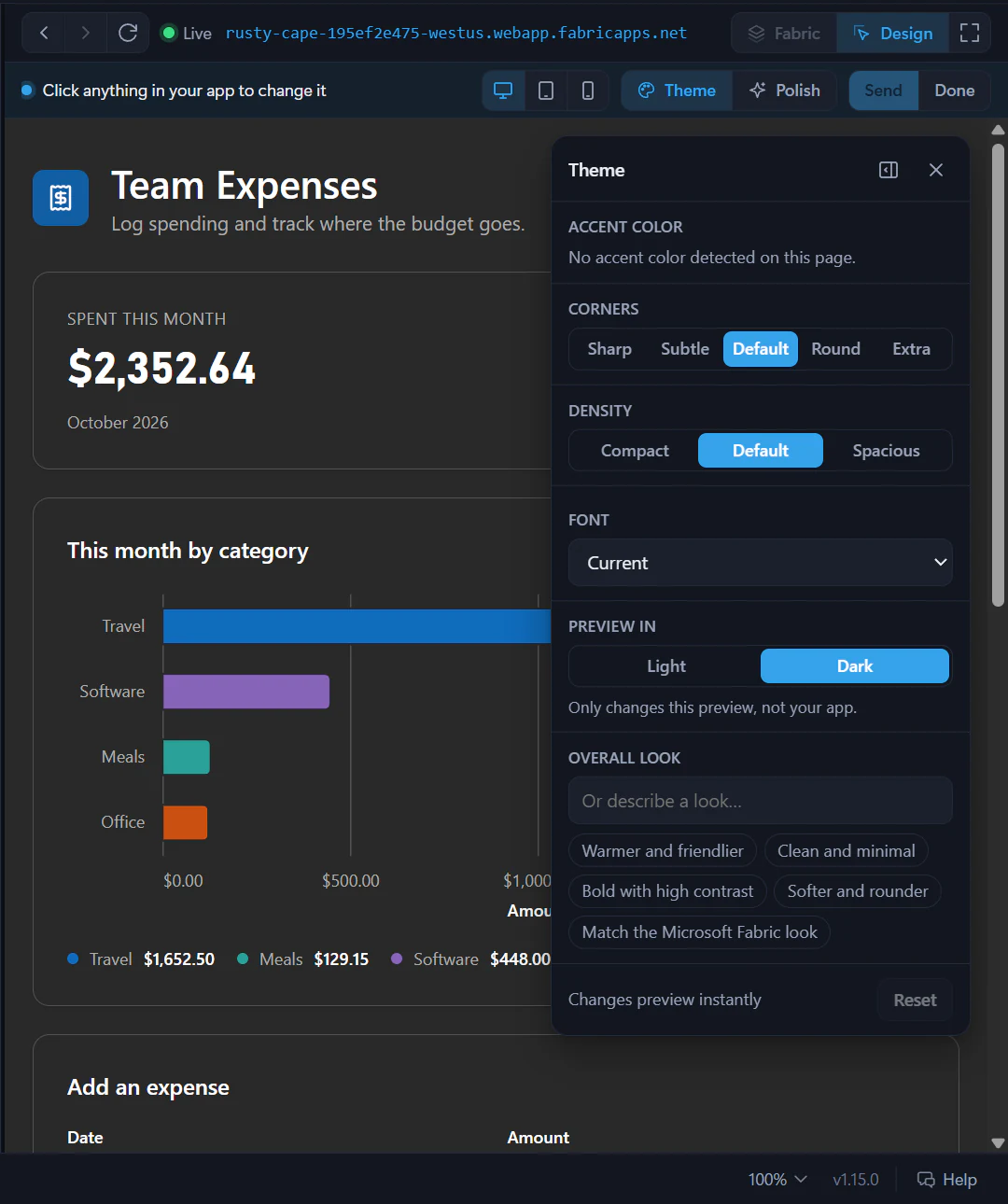The image size is (1008, 1204).
Task: Click the purple Software bar in chart
Action: [246, 692]
